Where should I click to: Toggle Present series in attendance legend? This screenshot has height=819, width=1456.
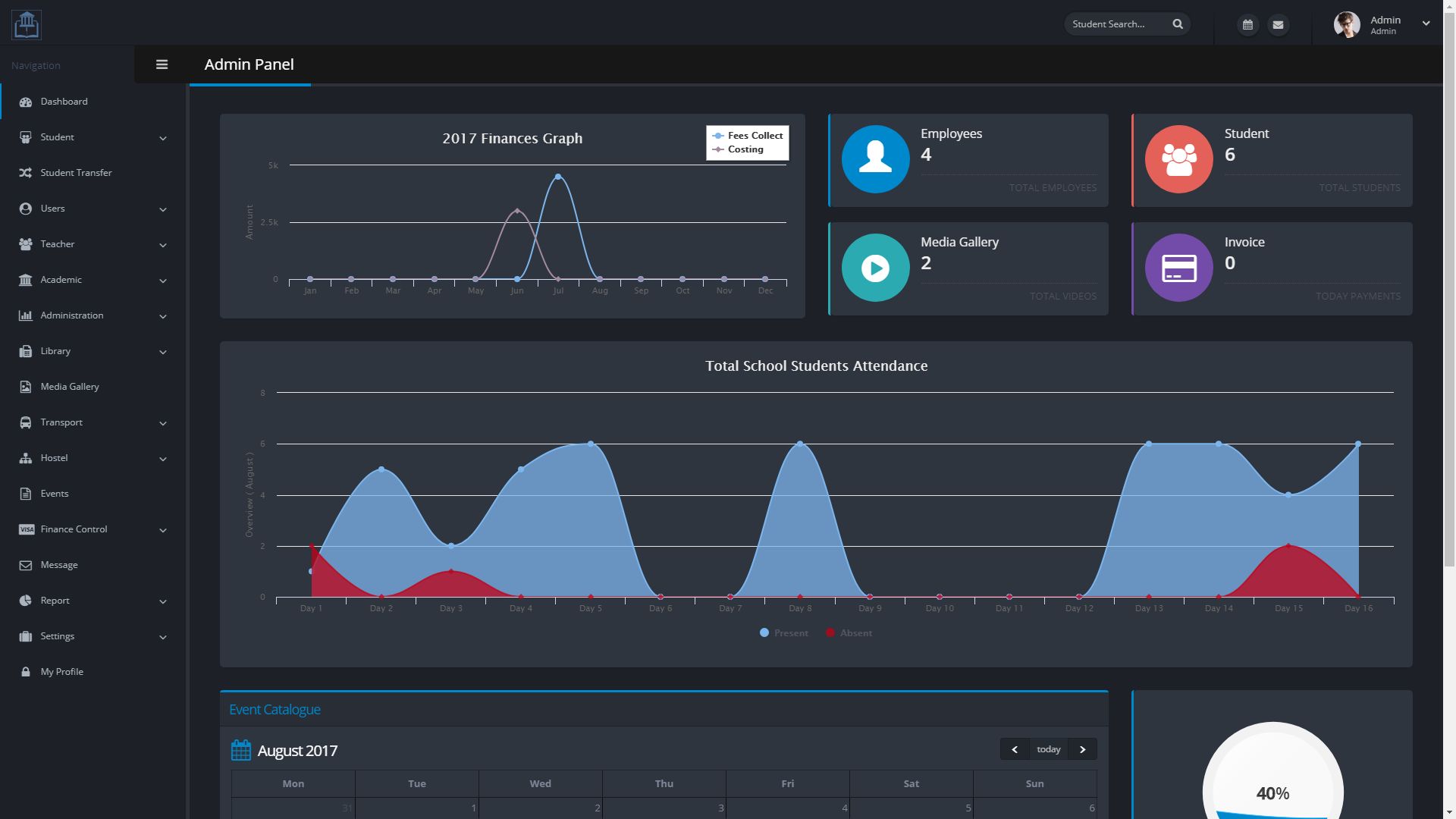pyautogui.click(x=784, y=632)
